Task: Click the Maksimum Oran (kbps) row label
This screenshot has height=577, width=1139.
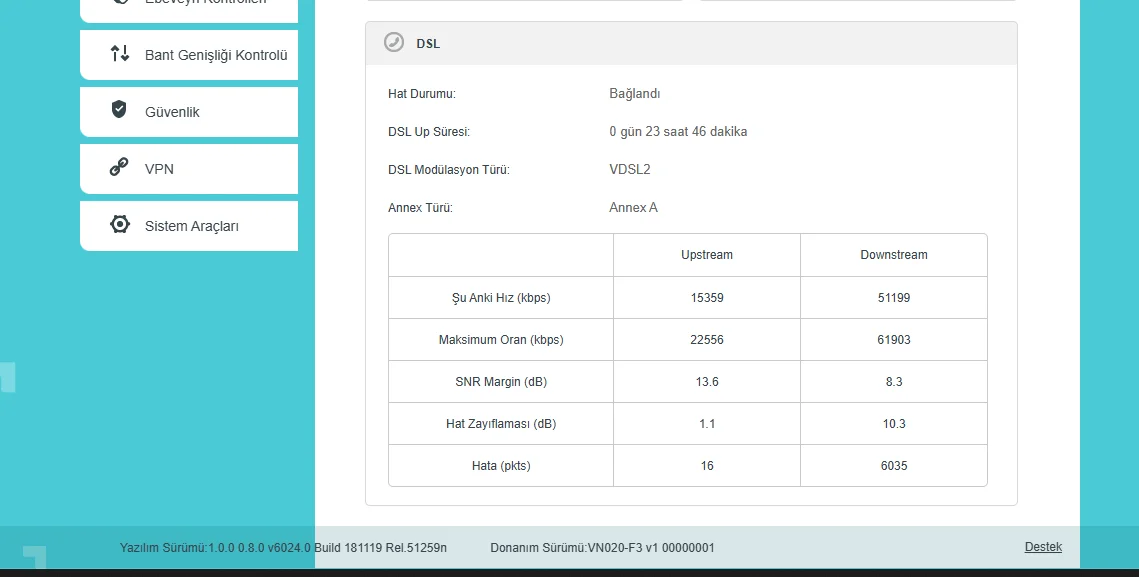Action: click(x=500, y=340)
